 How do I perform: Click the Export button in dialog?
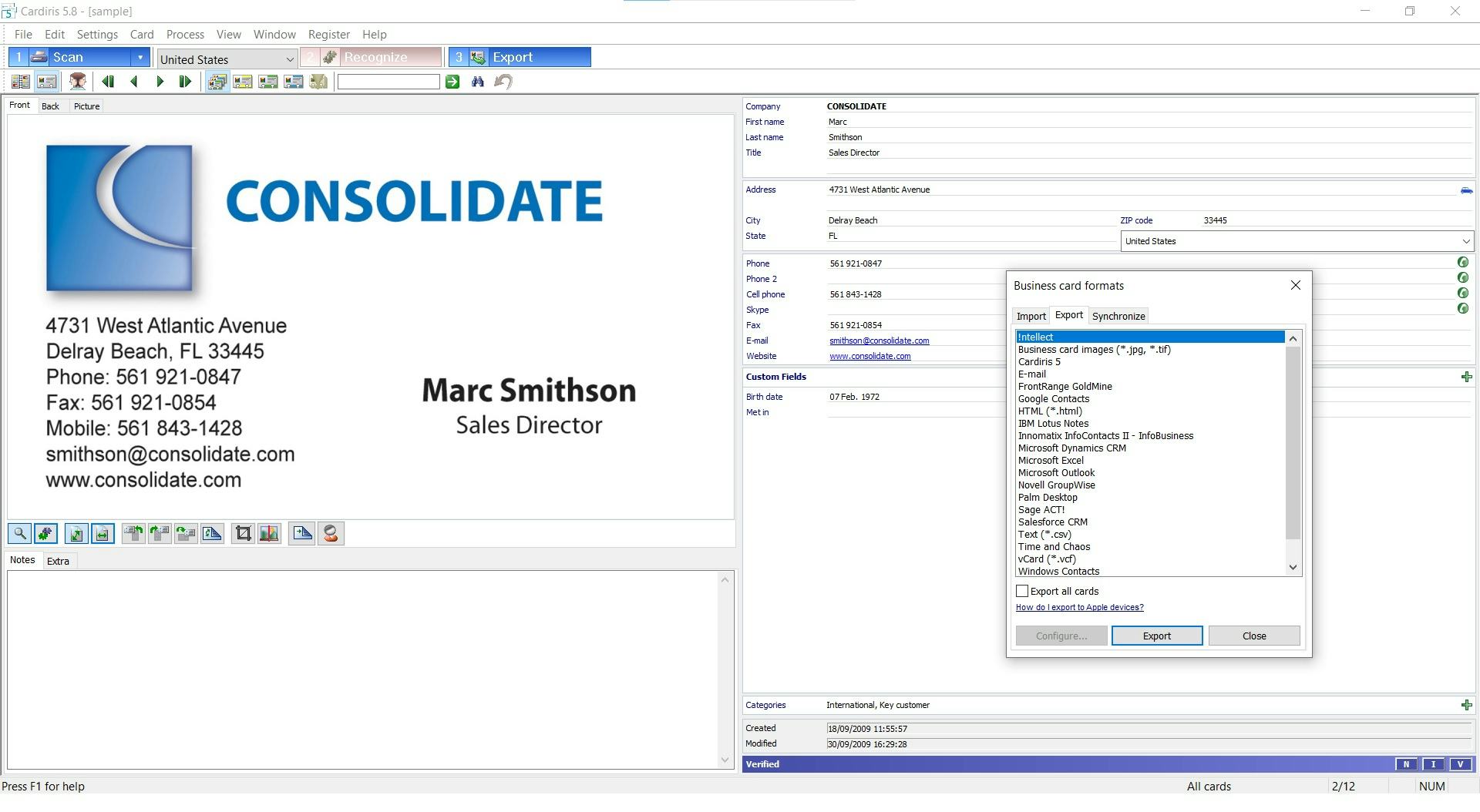coord(1156,636)
